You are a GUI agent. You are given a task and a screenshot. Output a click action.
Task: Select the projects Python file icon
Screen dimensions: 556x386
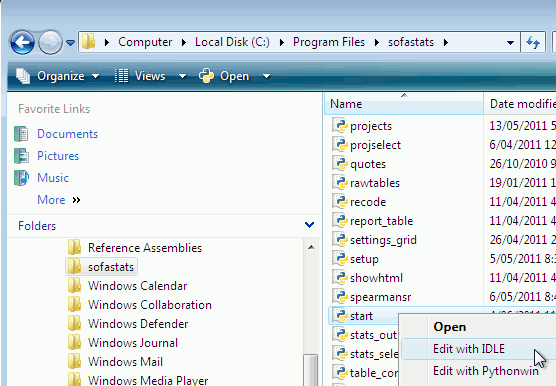tap(340, 125)
